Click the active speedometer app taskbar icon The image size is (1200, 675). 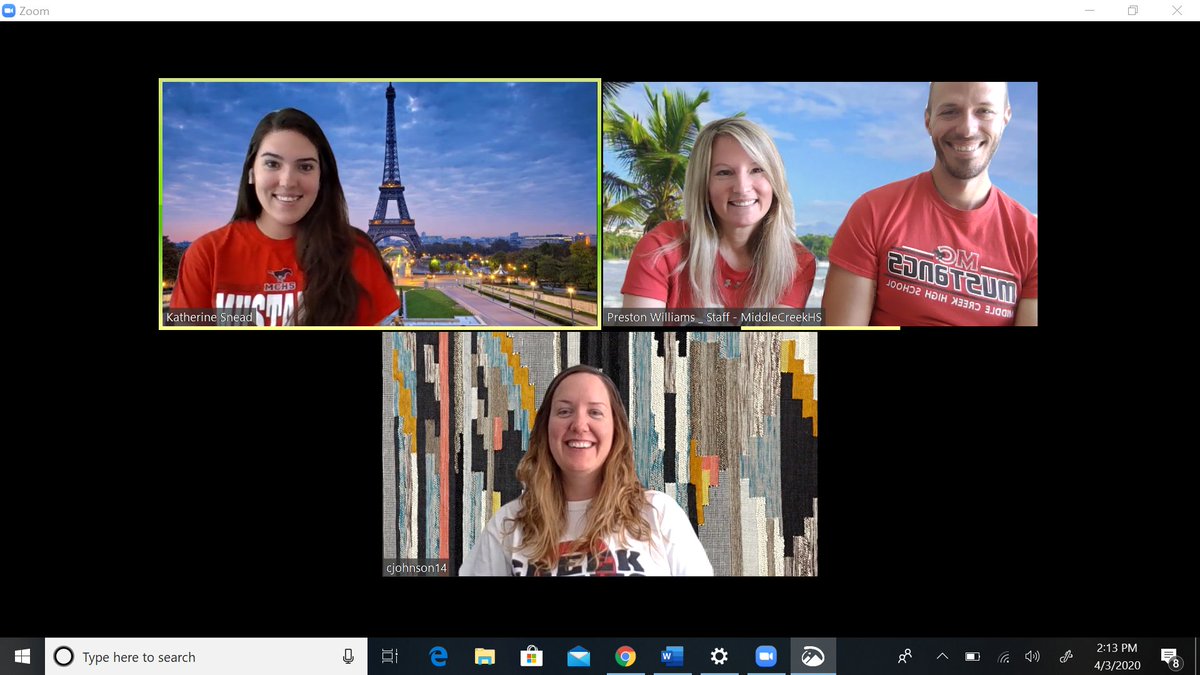coord(813,657)
